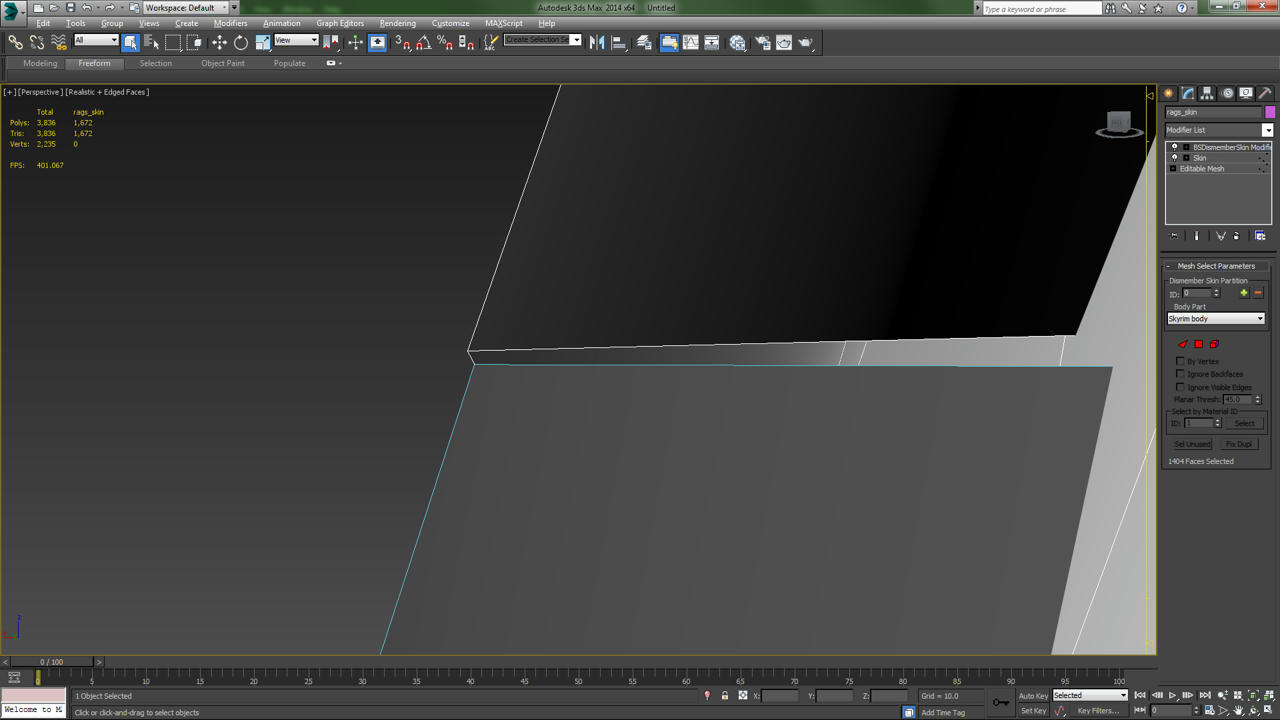Toggle Select and Manipulate tool

355,42
